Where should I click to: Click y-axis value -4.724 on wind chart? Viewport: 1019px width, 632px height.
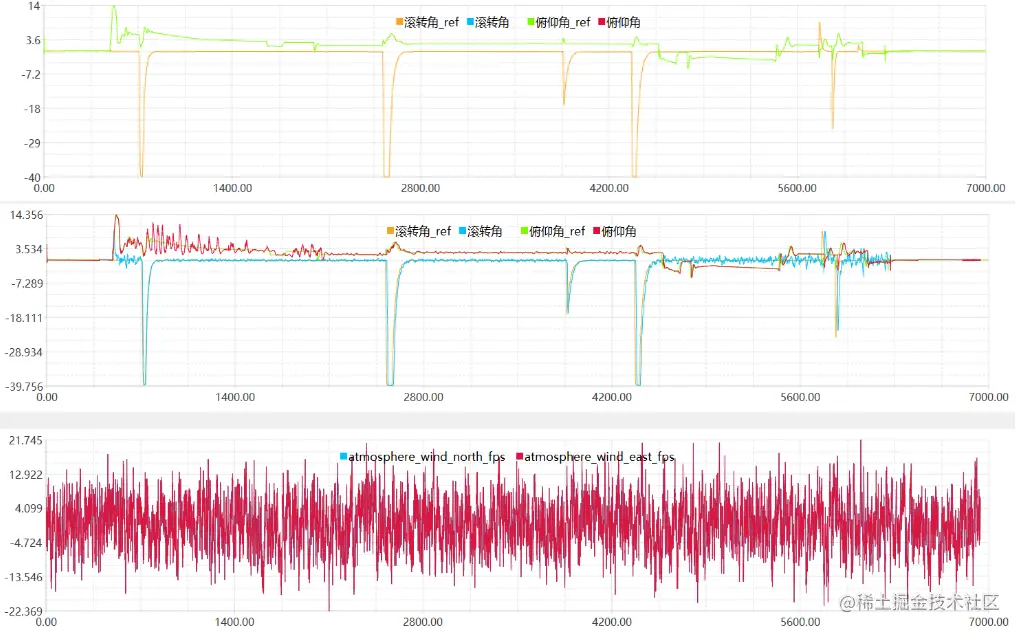click(27, 543)
